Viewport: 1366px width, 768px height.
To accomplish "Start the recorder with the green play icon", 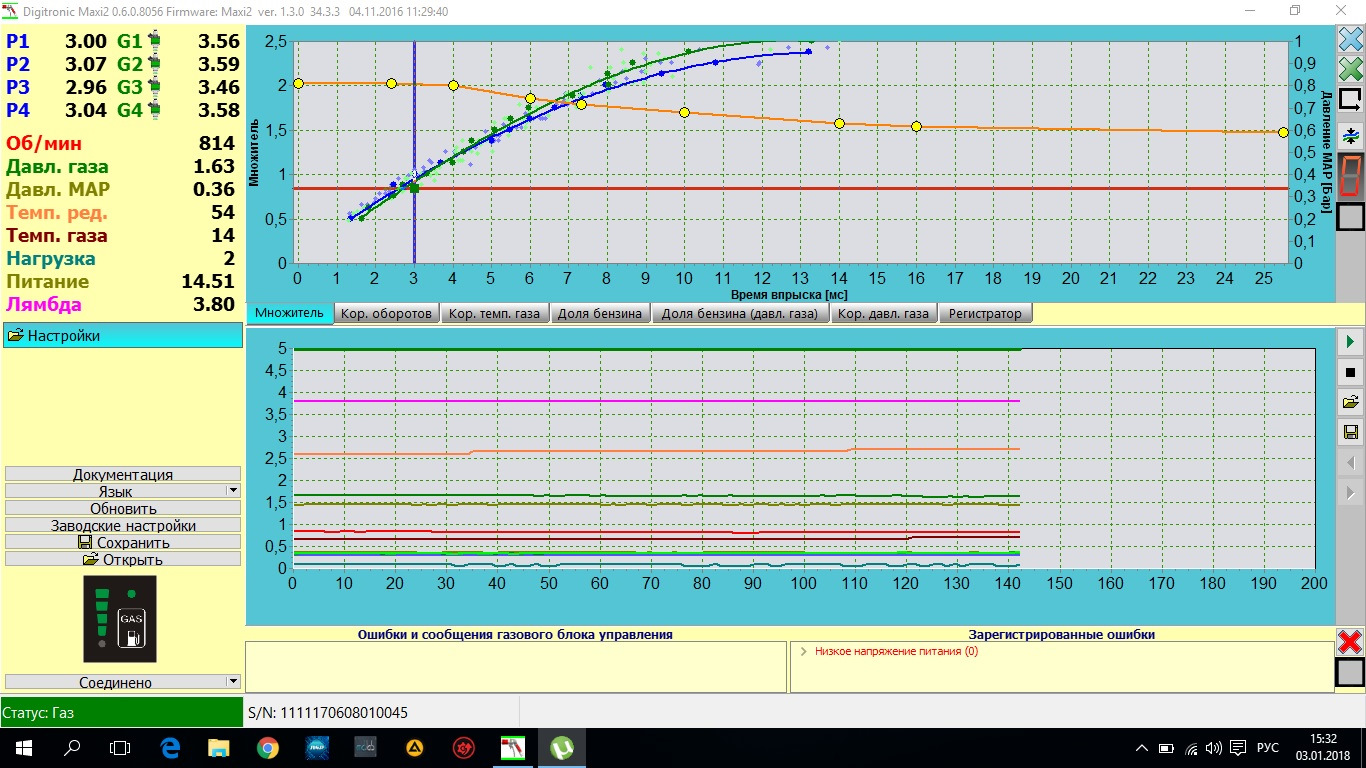I will coord(1350,342).
